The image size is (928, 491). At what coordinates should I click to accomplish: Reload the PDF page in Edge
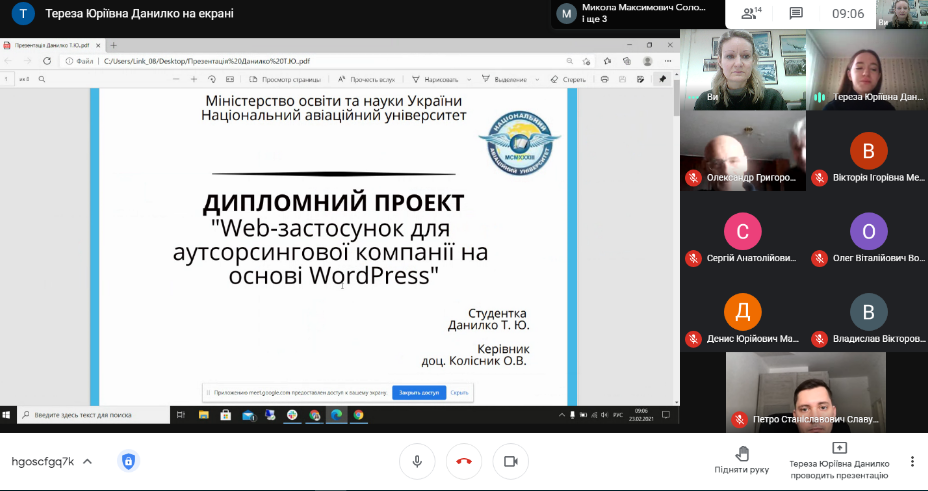[47, 61]
